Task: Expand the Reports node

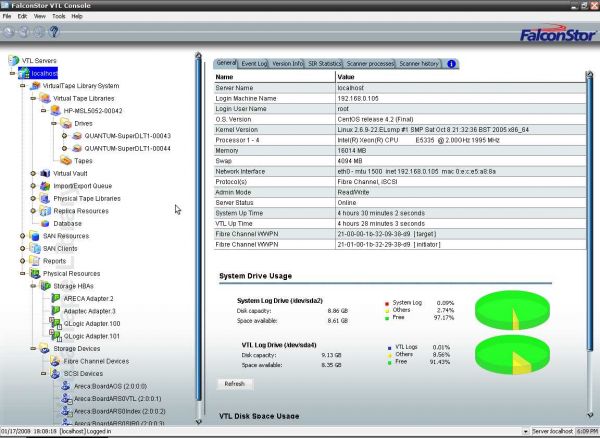Action: tap(23, 261)
